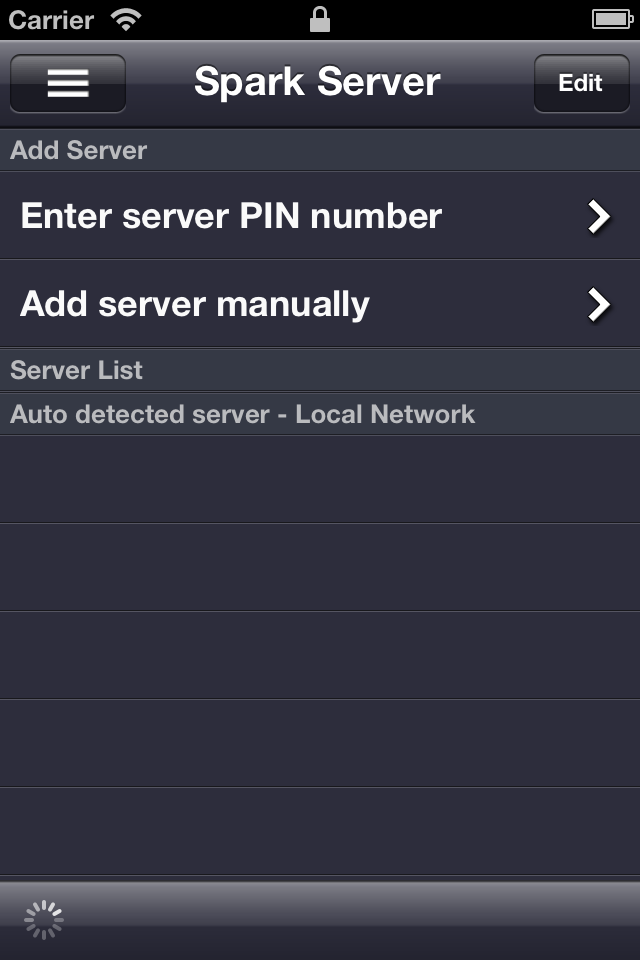
Task: Click the lock icon in status bar
Action: pos(320,20)
